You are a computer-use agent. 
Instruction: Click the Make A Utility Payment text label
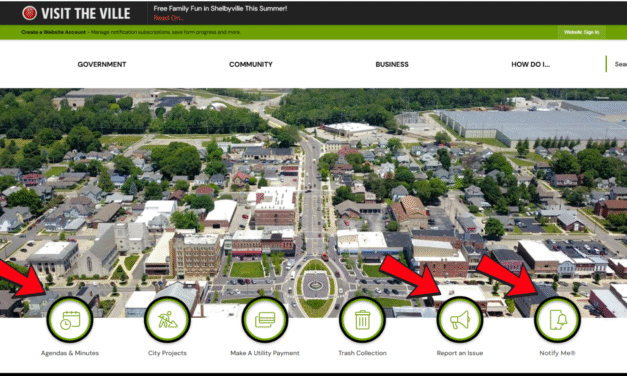pos(265,353)
